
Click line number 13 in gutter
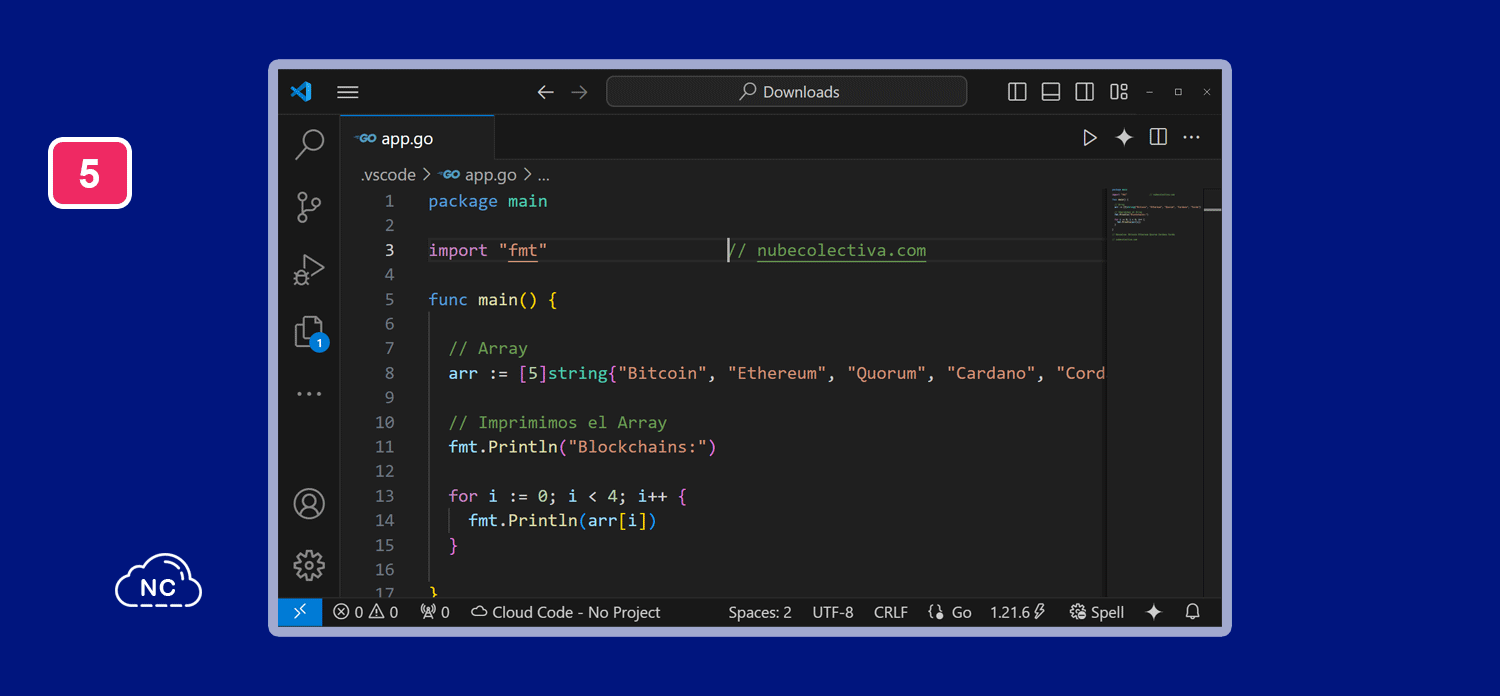385,496
